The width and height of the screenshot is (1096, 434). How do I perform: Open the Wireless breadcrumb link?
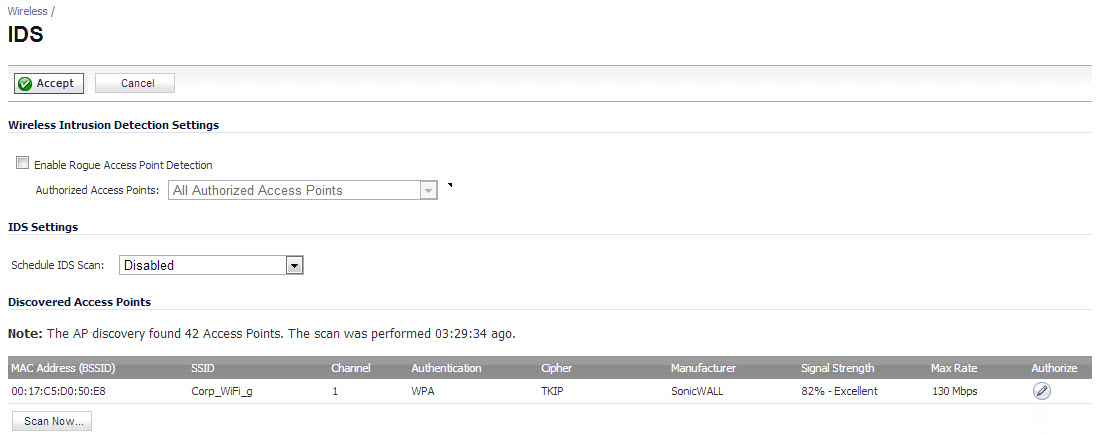27,11
